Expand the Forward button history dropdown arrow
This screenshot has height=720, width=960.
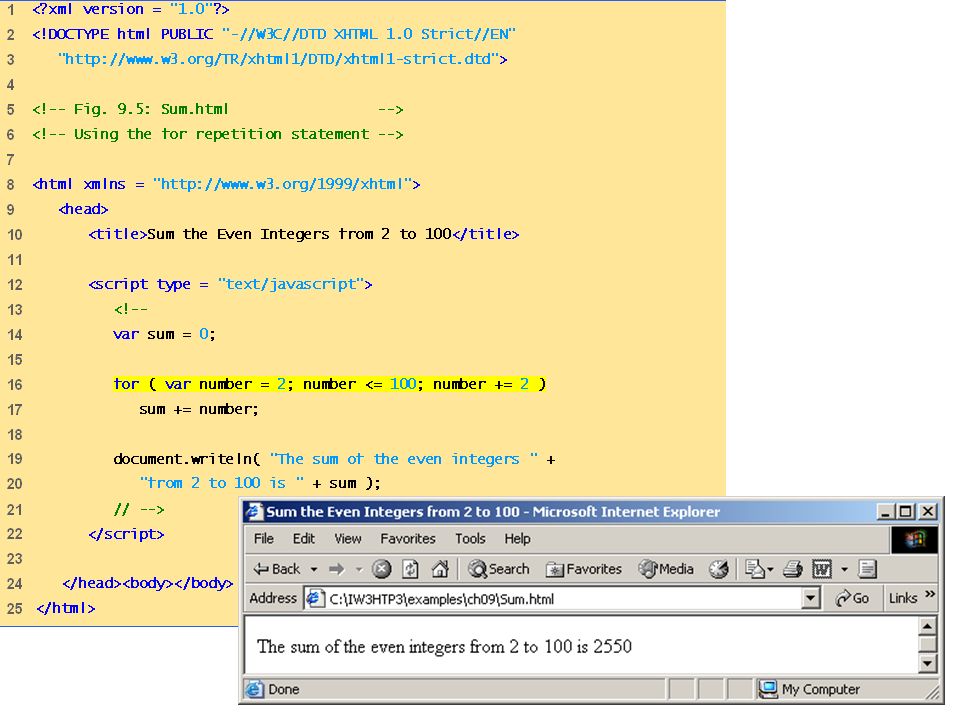click(359, 569)
